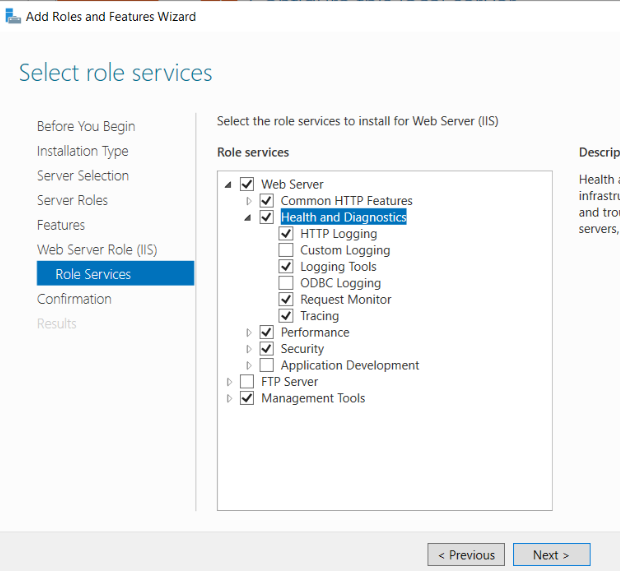
Task: Go to the Before You Begin step
Action: tap(86, 127)
